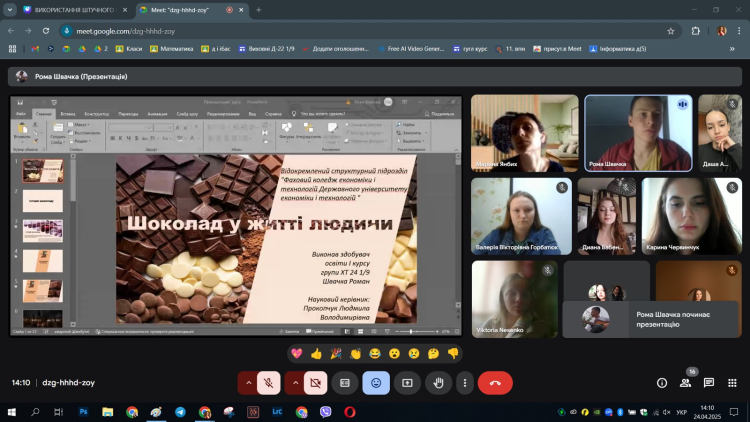This screenshot has width=750, height=422.
Task: Send the thumbs up emoji reaction
Action: coord(317,353)
